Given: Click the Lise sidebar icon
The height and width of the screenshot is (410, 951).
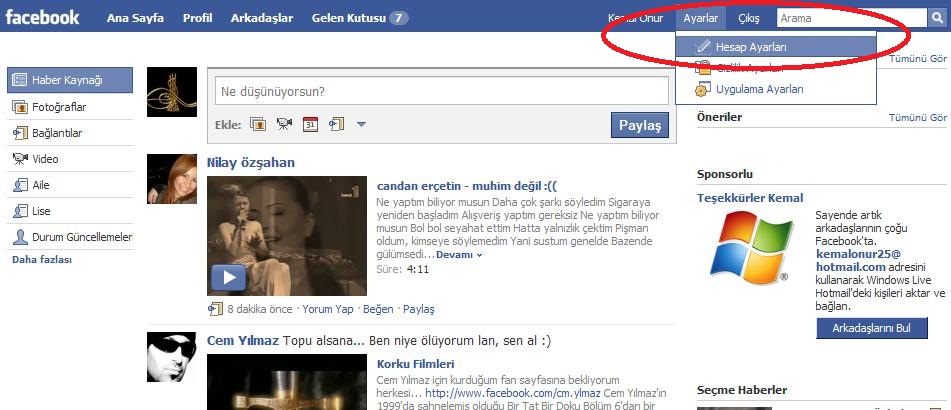Looking at the screenshot, I should (x=19, y=211).
